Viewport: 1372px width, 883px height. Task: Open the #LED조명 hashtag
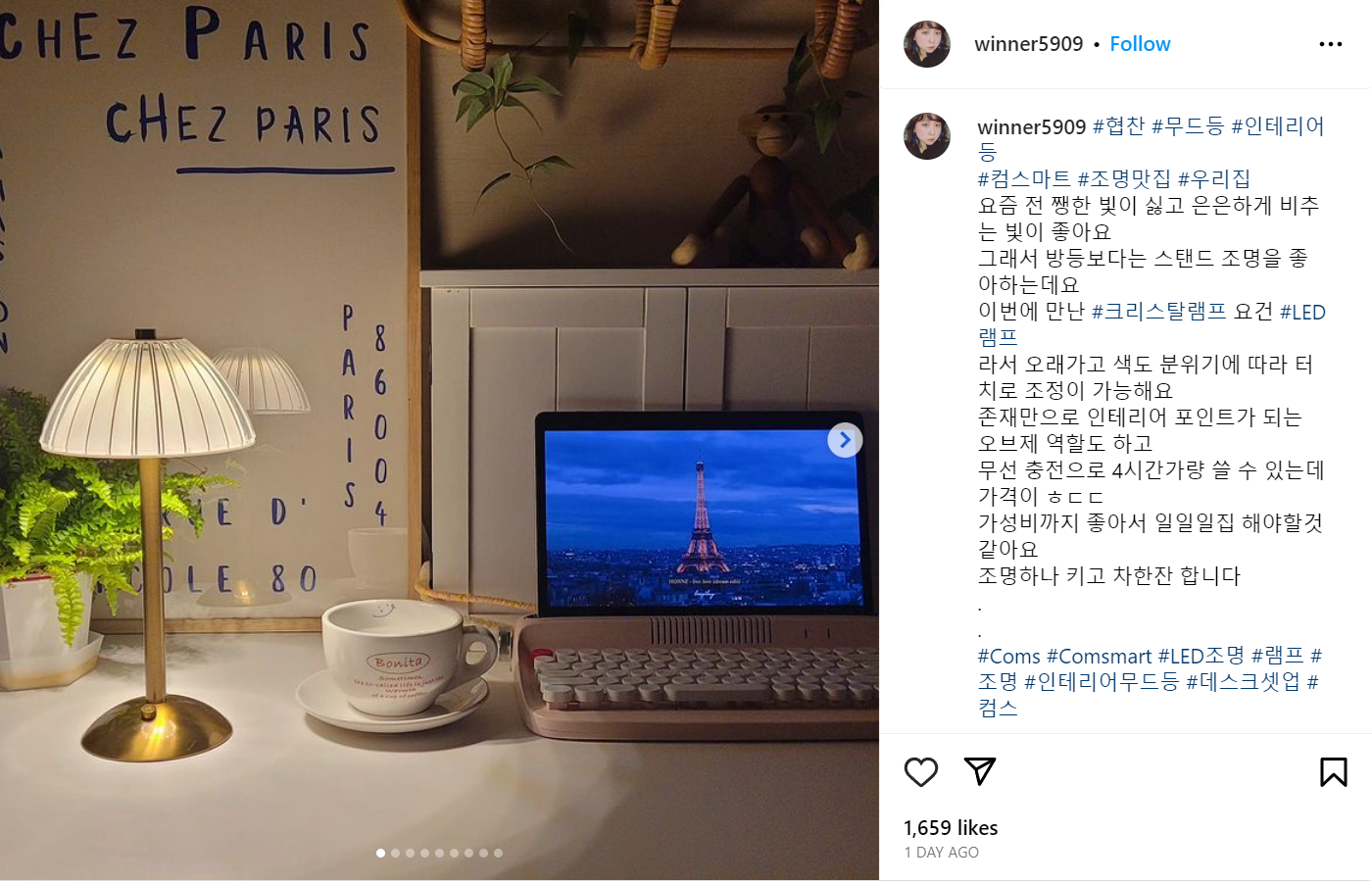coord(1201,656)
